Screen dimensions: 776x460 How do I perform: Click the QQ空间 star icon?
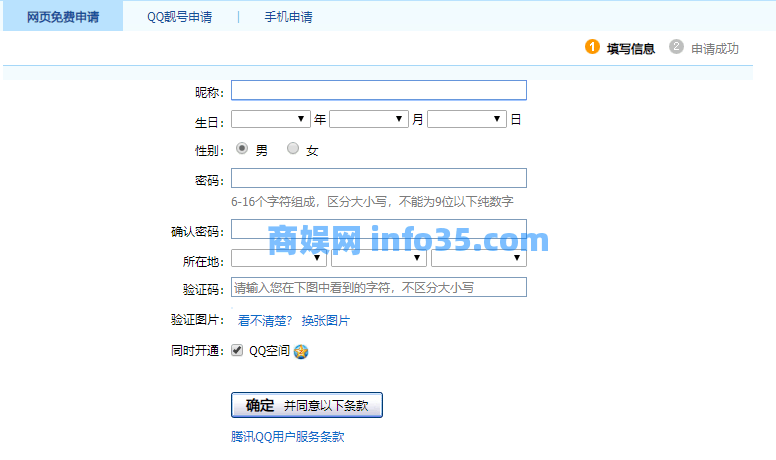pyautogui.click(x=301, y=352)
